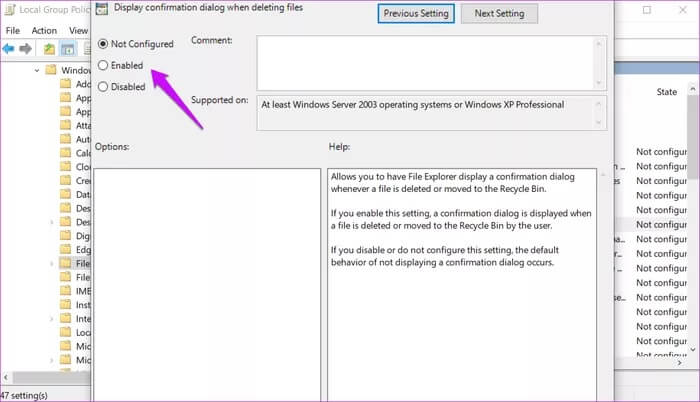
Task: Click the folder icon beside 'Clo' item
Action: click(x=66, y=166)
